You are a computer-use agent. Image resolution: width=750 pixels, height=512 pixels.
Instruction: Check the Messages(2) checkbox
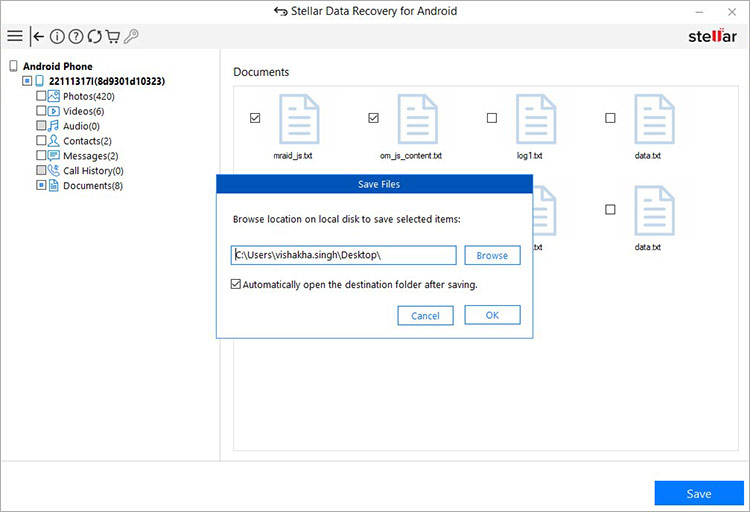pyautogui.click(x=41, y=155)
